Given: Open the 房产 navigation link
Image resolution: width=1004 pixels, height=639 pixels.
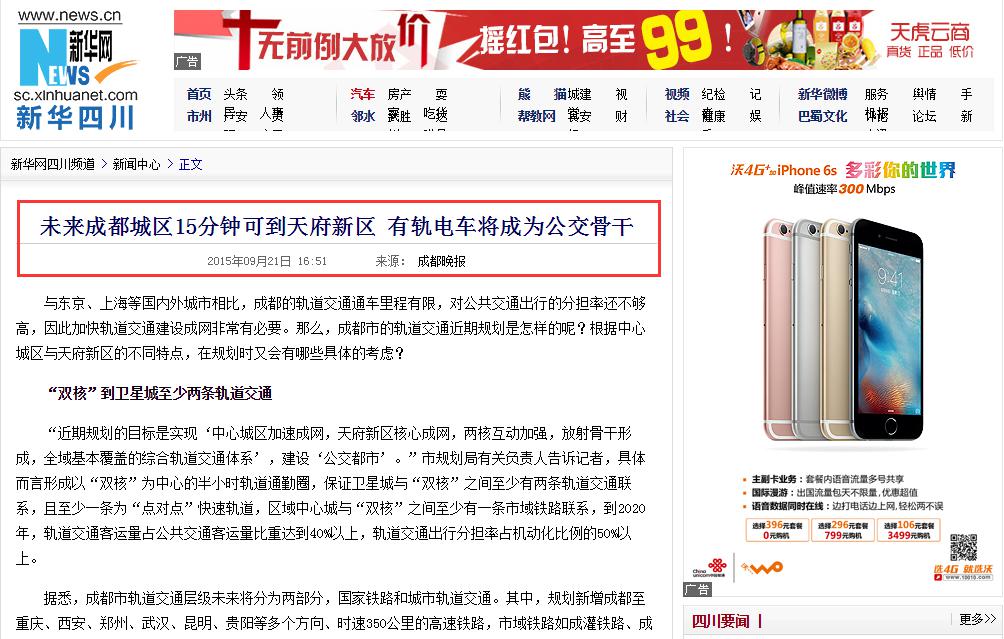Looking at the screenshot, I should (x=400, y=95).
